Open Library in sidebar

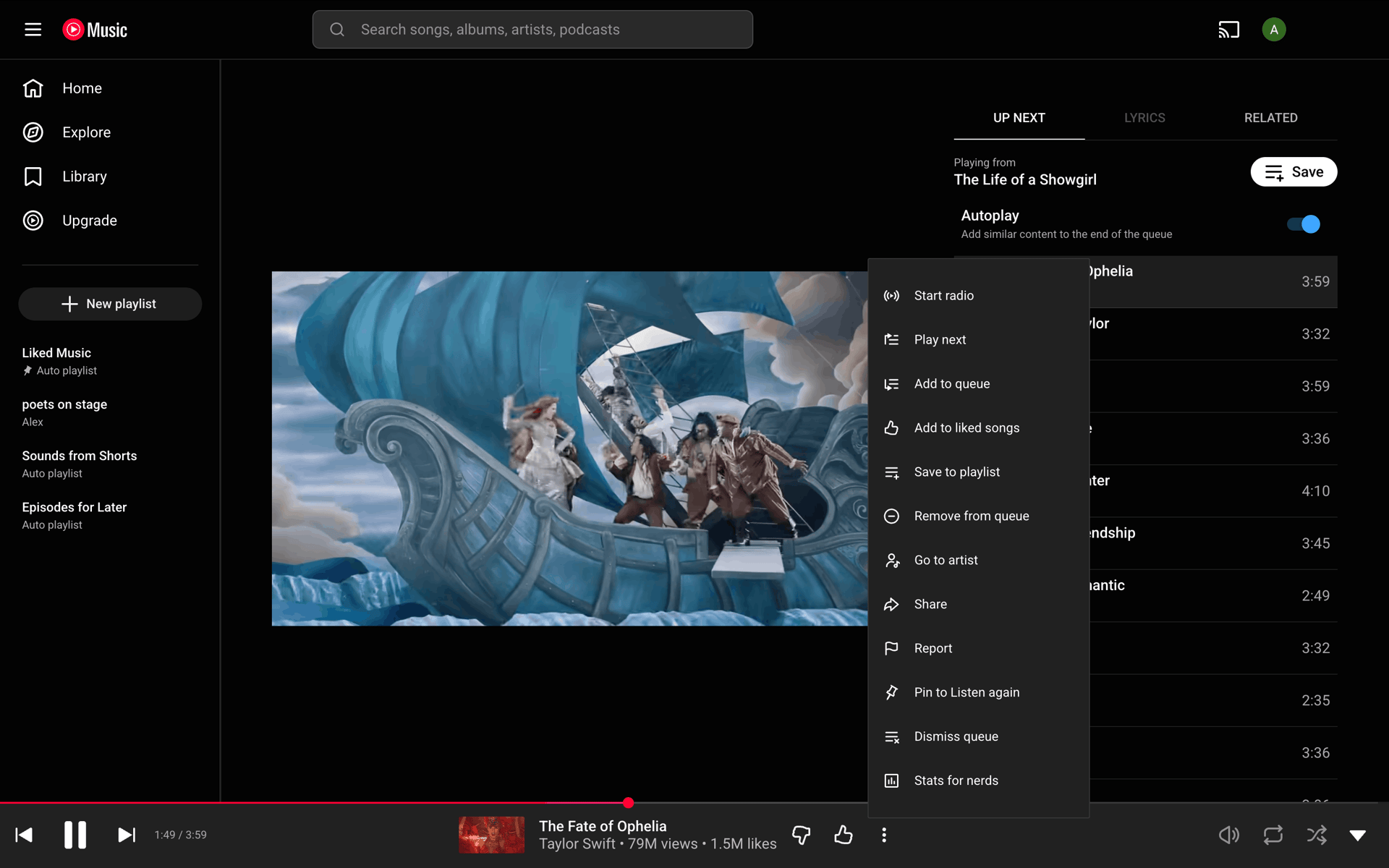tap(110, 176)
